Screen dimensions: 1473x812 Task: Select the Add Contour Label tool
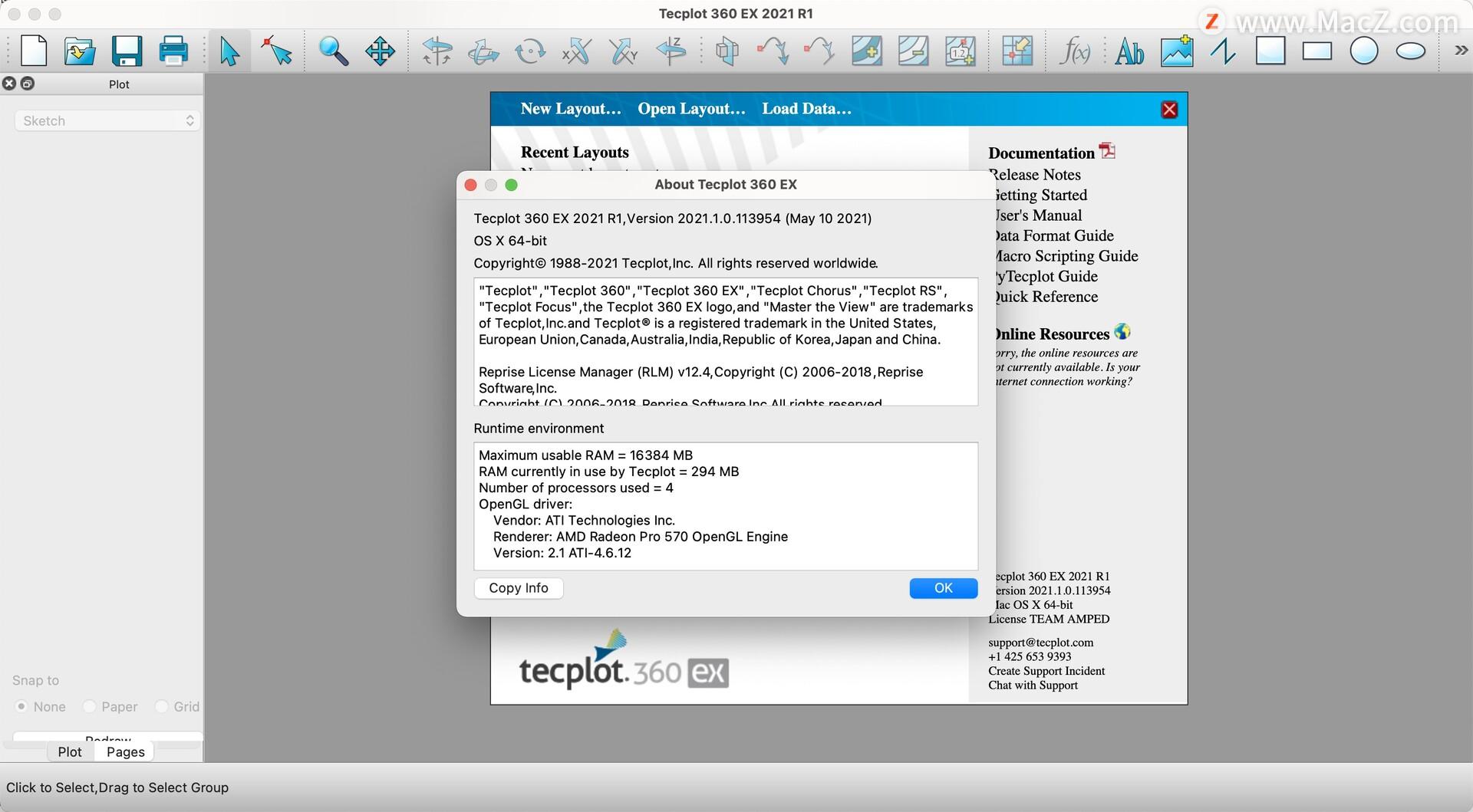click(x=960, y=51)
